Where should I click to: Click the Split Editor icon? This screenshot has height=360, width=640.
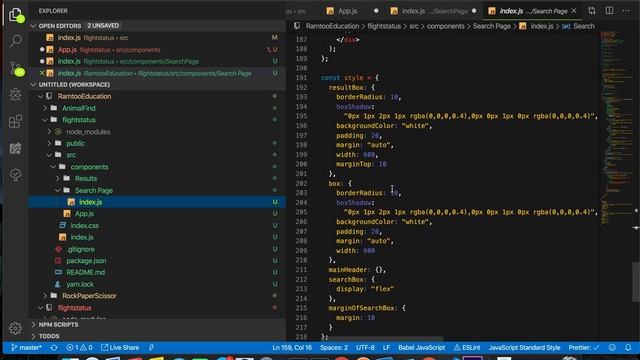click(x=609, y=11)
